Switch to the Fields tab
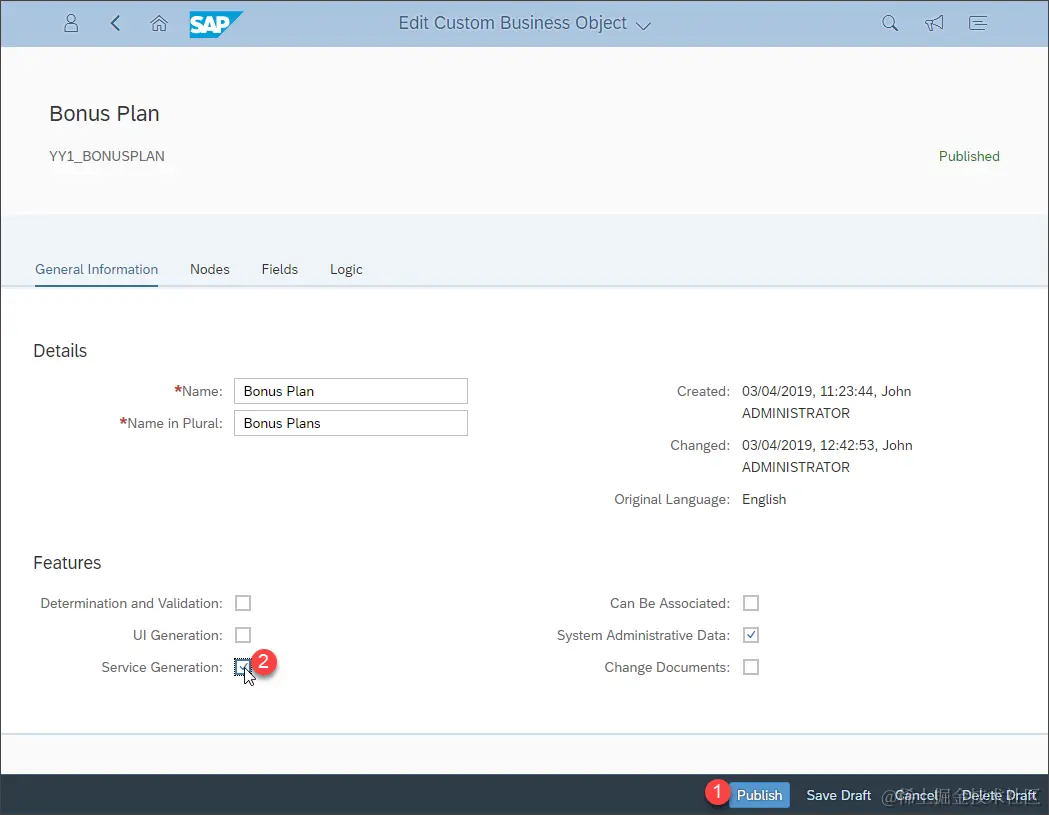The width and height of the screenshot is (1049, 815). 280,269
